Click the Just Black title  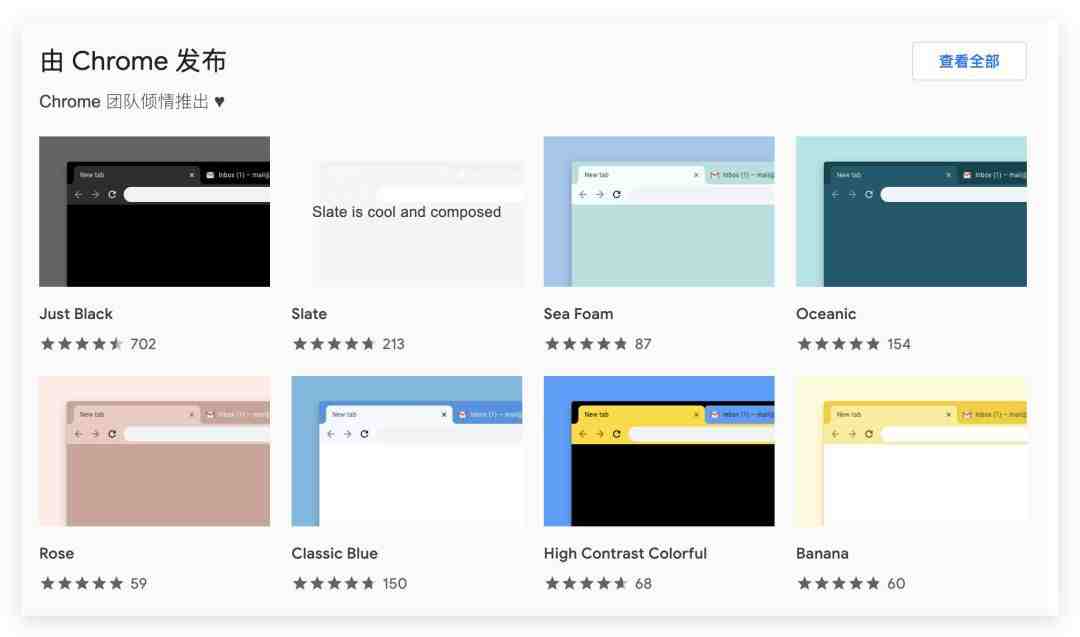[x=76, y=314]
